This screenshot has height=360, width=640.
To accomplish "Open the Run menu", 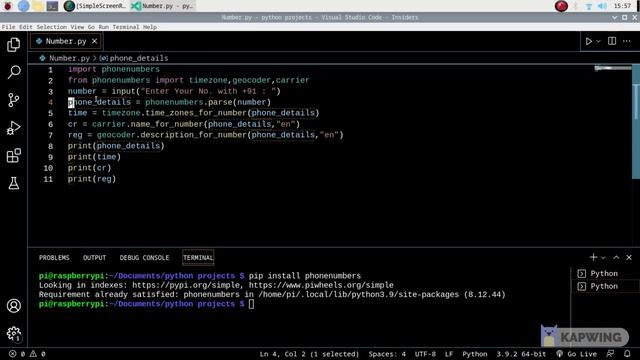I will [x=104, y=27].
